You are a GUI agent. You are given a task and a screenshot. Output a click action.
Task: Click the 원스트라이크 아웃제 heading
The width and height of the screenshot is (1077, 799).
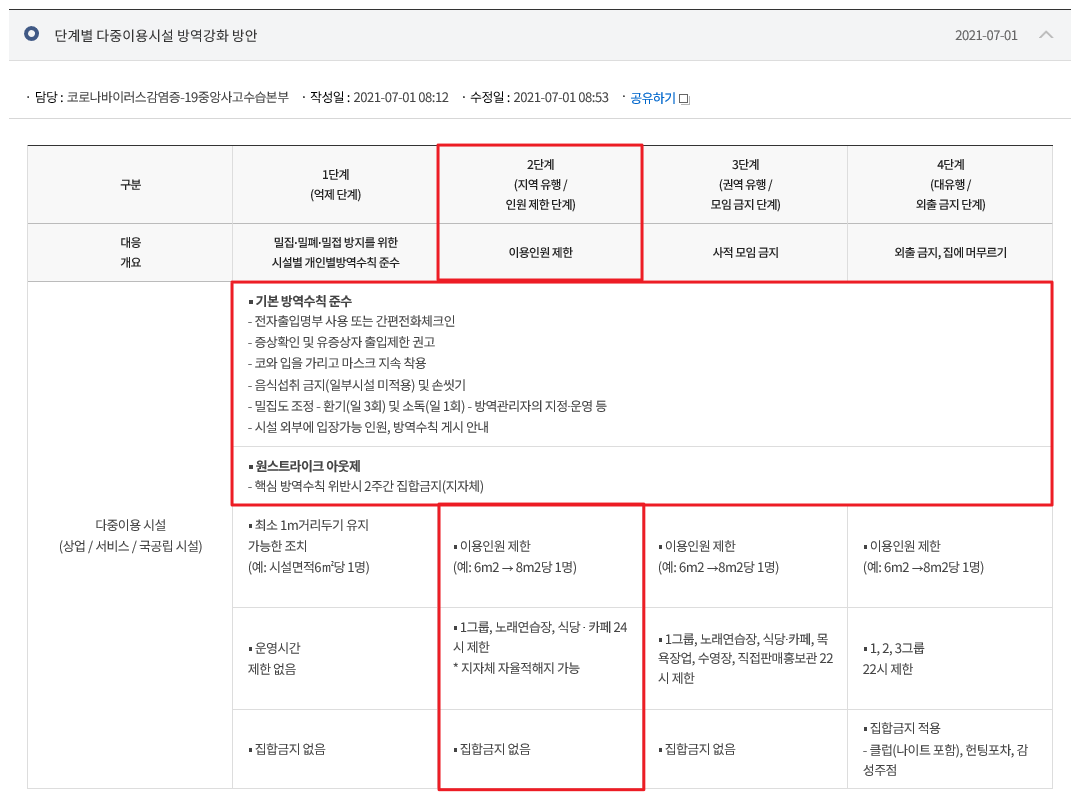pyautogui.click(x=306, y=466)
